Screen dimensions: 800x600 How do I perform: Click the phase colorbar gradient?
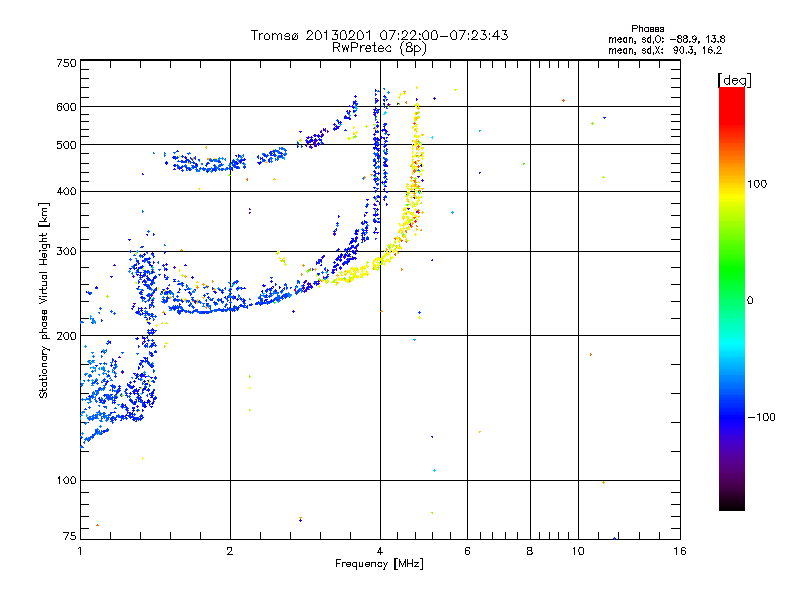tap(732, 298)
